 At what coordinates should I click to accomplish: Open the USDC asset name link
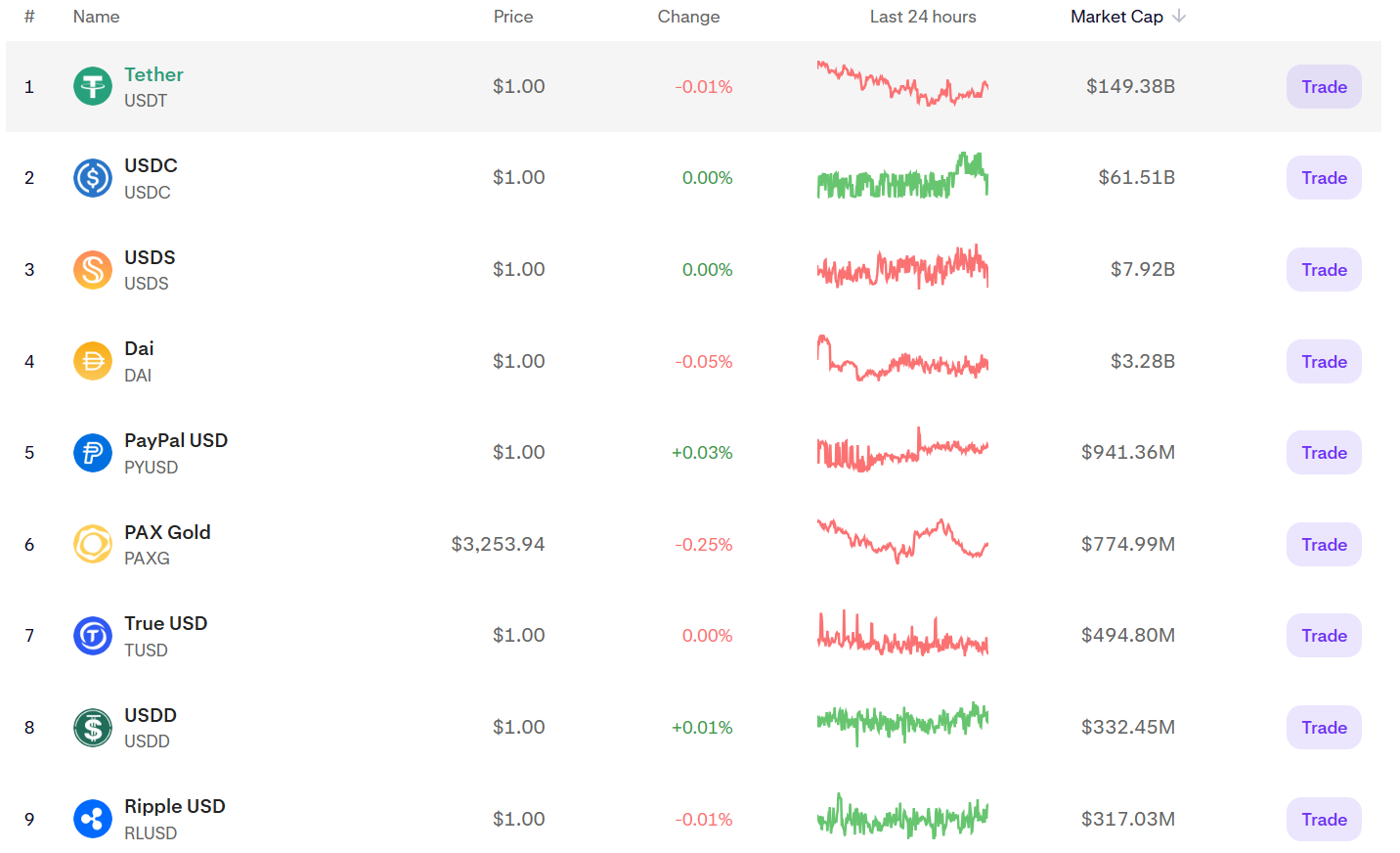point(151,165)
